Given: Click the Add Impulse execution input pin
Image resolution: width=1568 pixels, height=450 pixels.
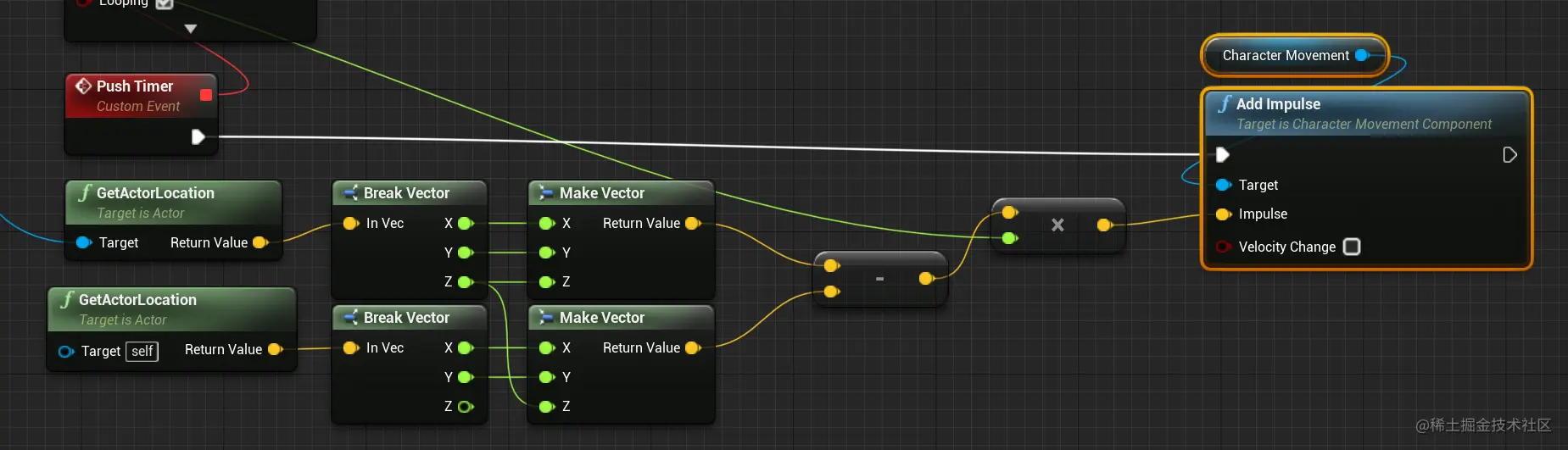Looking at the screenshot, I should 1222,154.
